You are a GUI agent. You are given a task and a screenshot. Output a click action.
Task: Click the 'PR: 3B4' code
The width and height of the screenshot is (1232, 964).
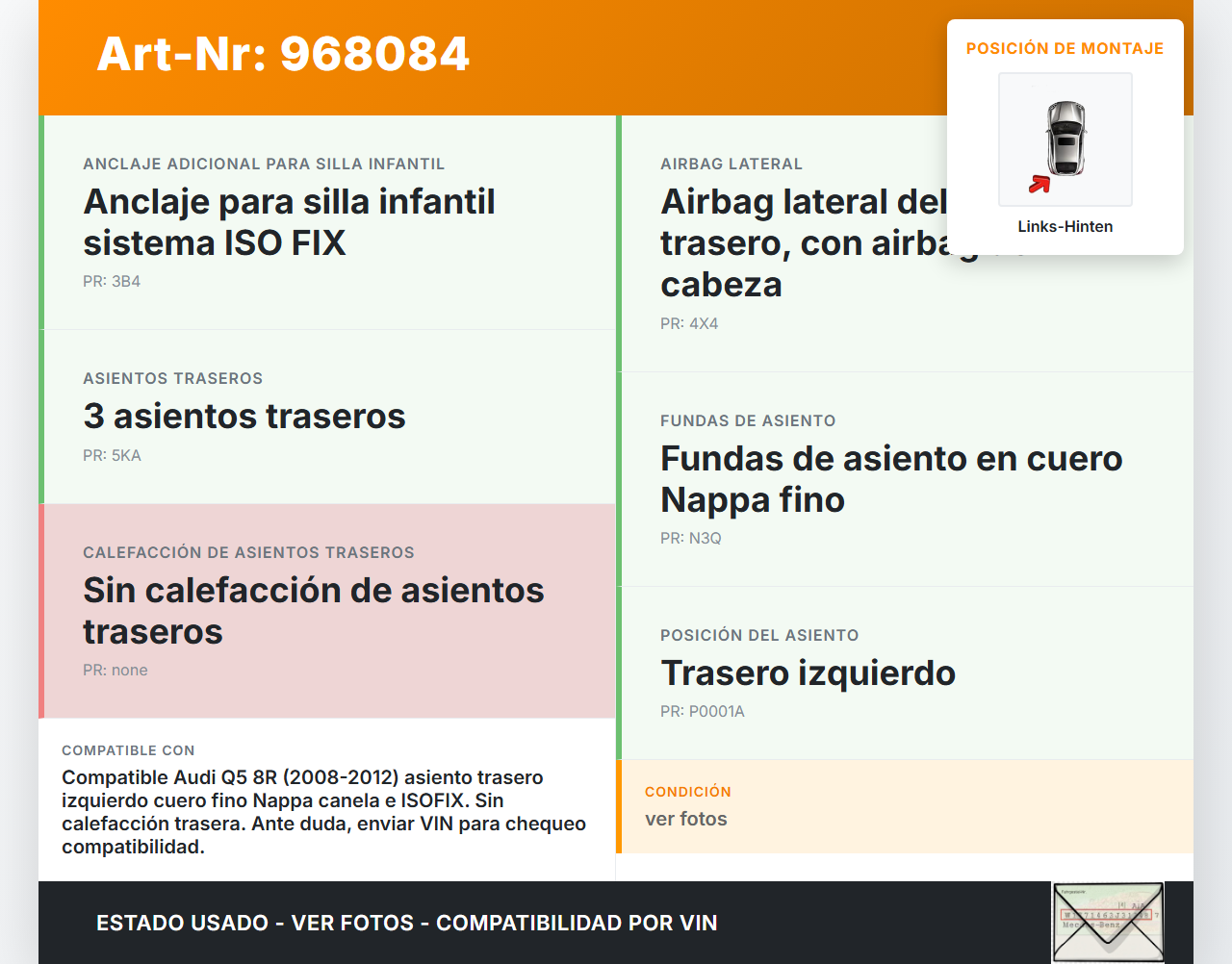[112, 281]
